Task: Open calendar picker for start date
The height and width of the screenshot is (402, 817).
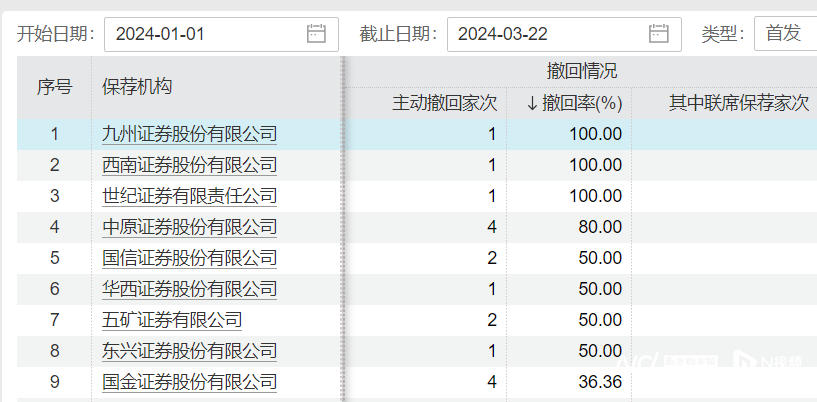Action: [316, 34]
